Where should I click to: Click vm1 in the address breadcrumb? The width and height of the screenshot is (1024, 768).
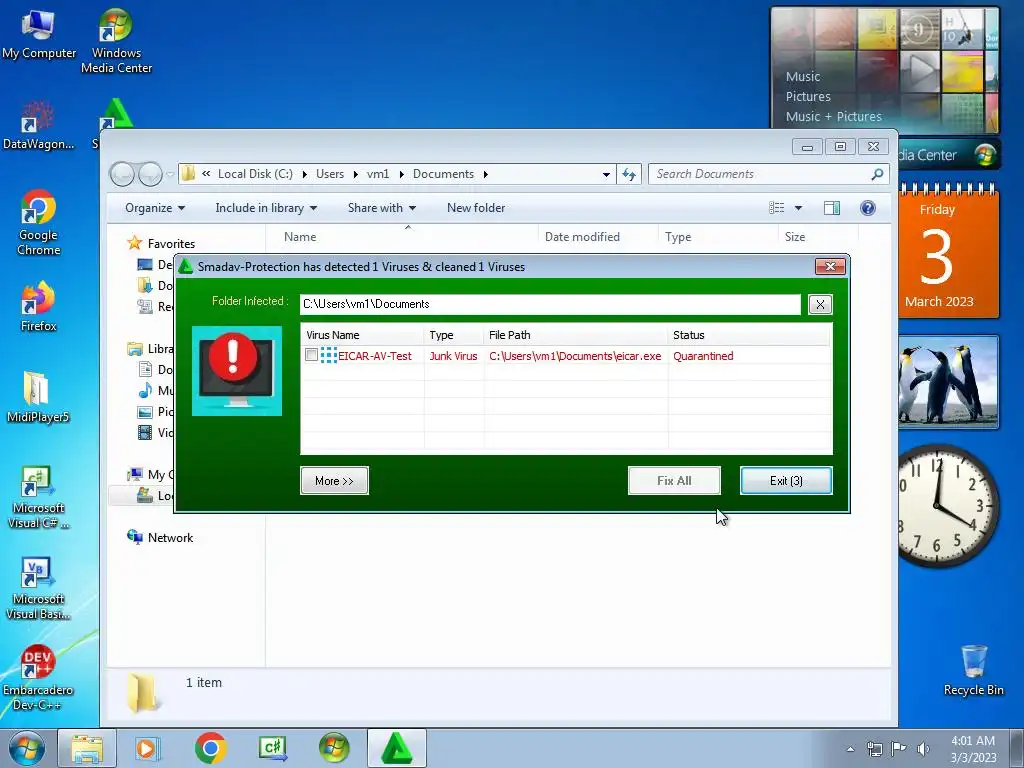coord(377,174)
